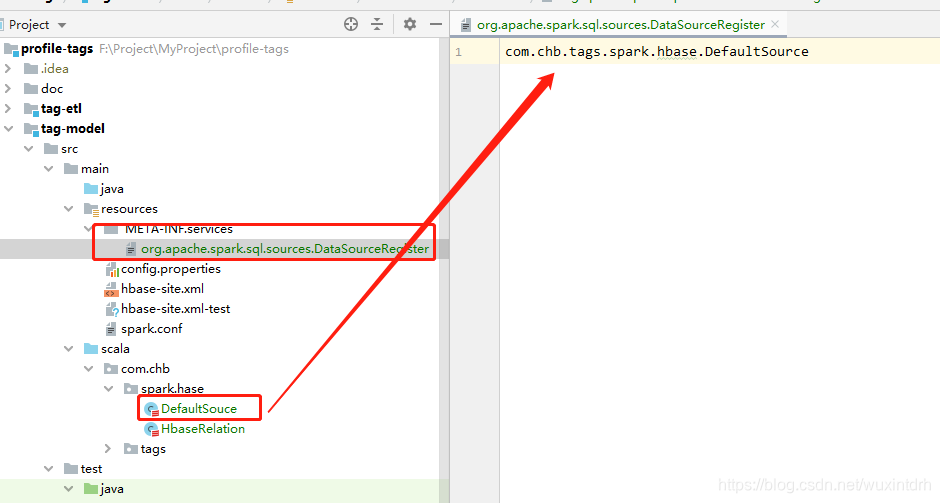The width and height of the screenshot is (940, 503).
Task: Click the src folder icon
Action: [x=51, y=149]
